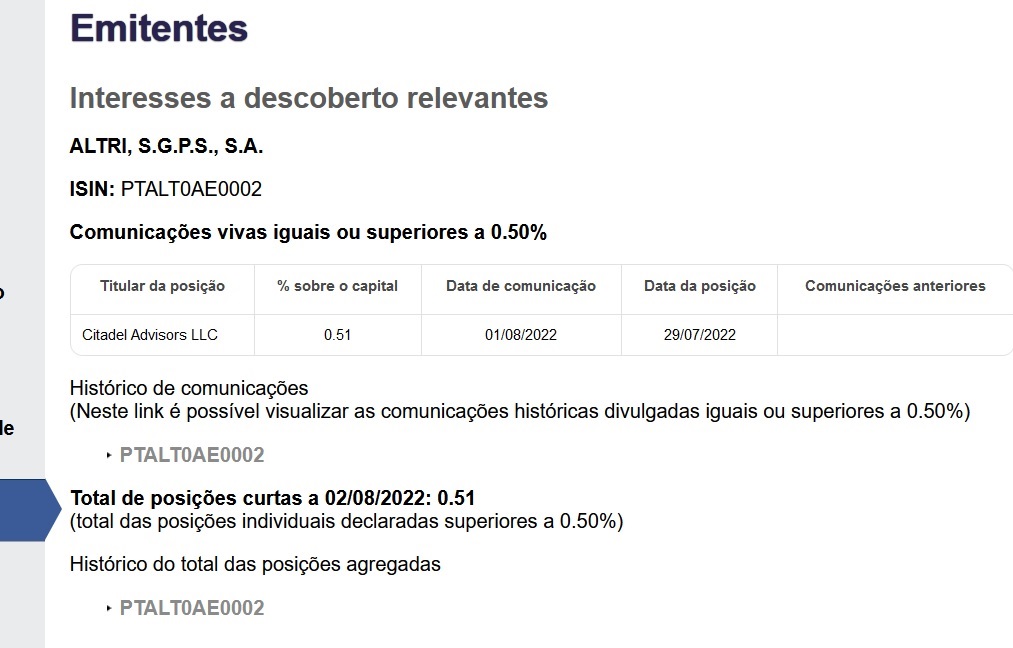Select the Citadel Advisors LLC table cell
This screenshot has height=648, width=1013.
pyautogui.click(x=150, y=335)
